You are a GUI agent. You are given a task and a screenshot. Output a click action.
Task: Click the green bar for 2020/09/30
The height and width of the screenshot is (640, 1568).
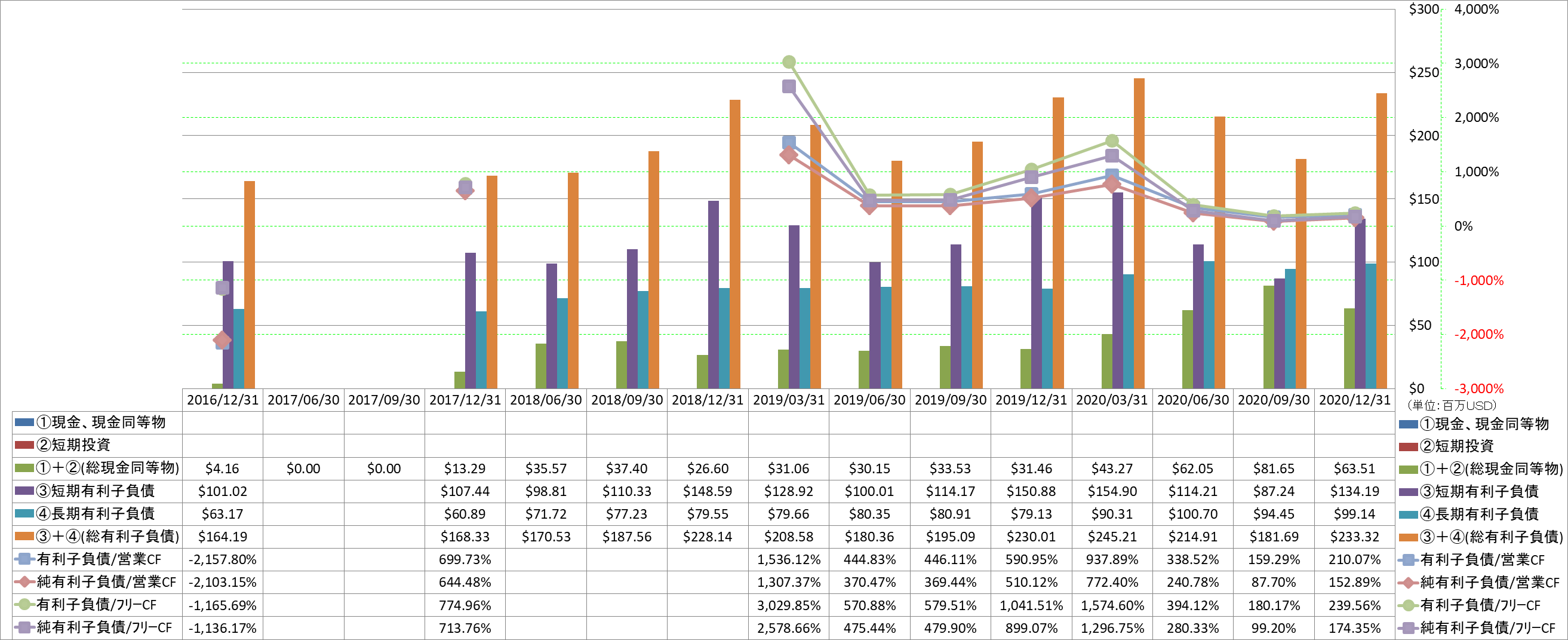click(x=1268, y=337)
